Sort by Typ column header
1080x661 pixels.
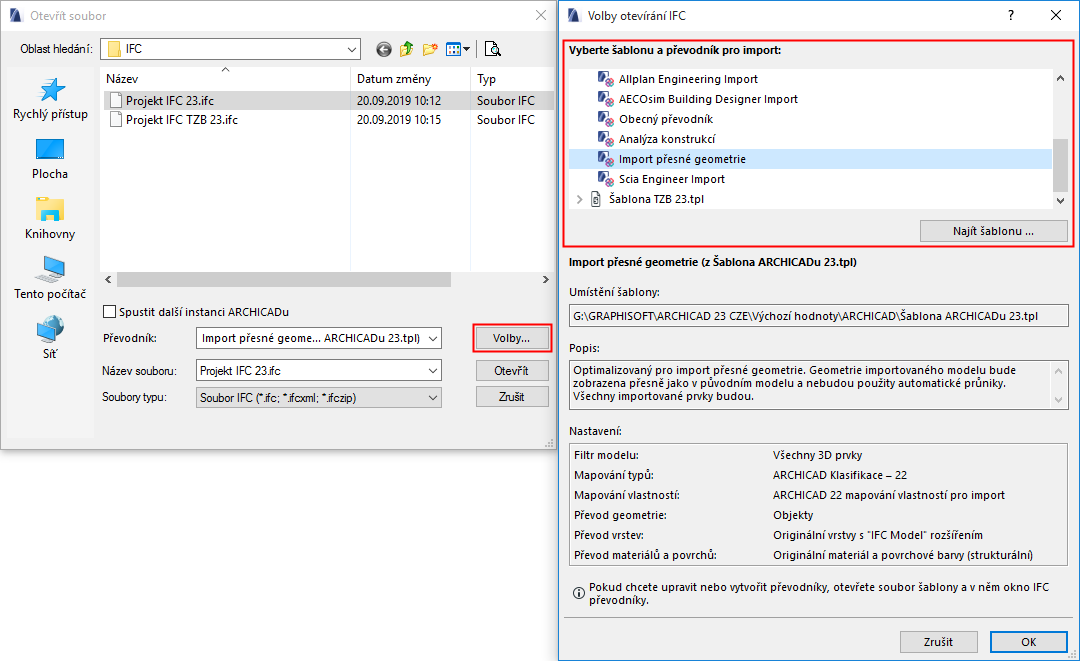(512, 78)
